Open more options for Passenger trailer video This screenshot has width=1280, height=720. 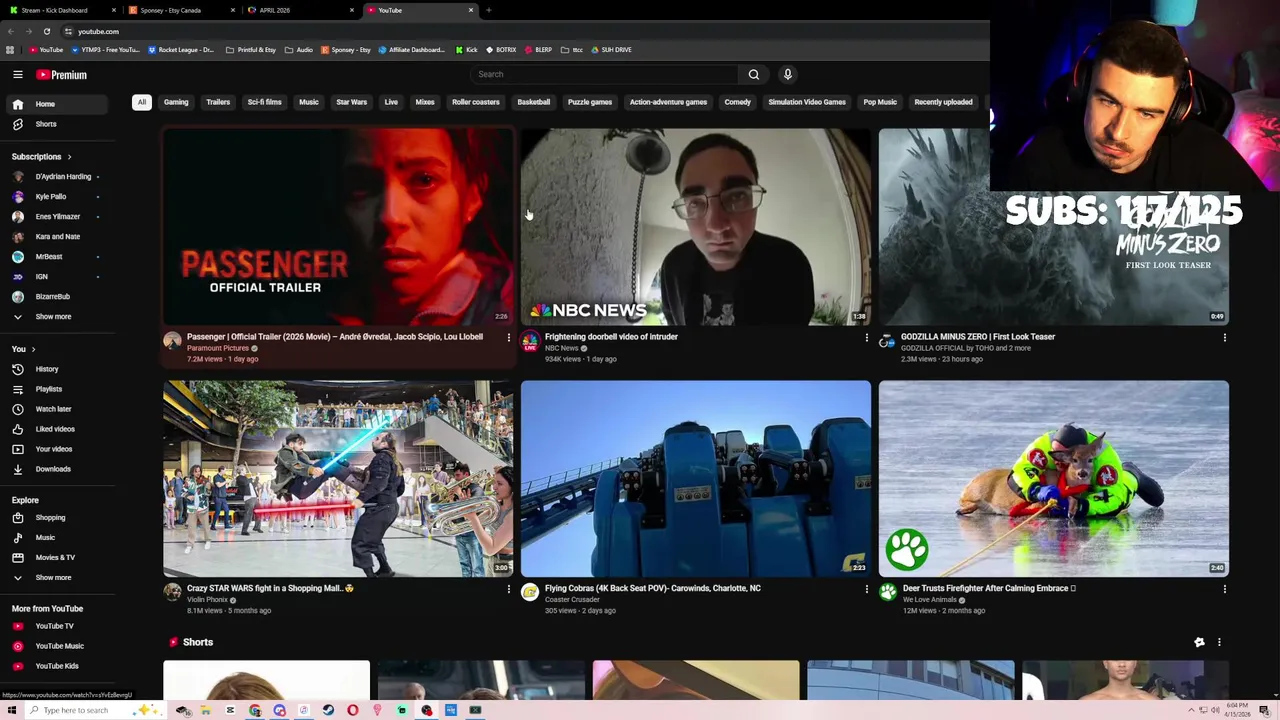[x=508, y=338]
